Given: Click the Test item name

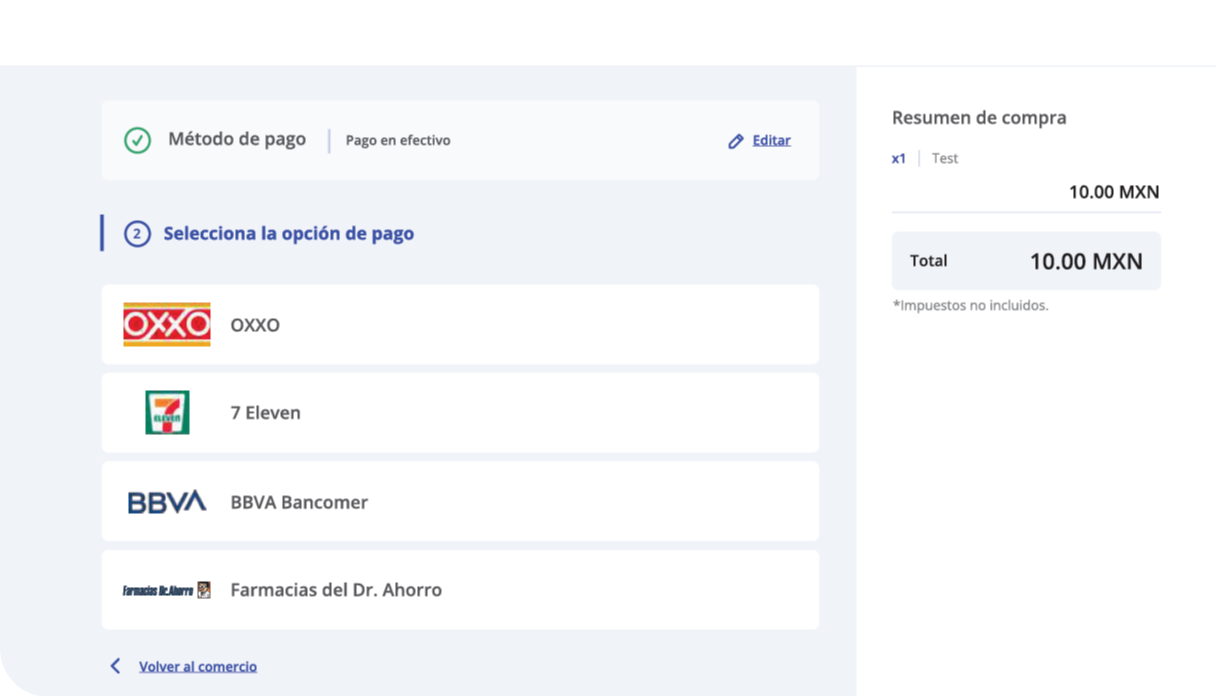Looking at the screenshot, I should point(945,158).
